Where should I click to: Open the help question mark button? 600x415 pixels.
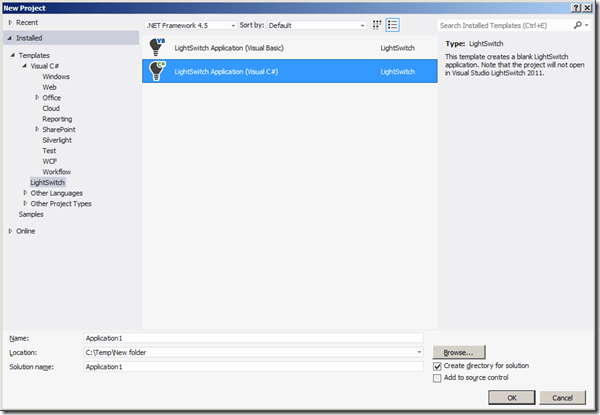pos(576,8)
